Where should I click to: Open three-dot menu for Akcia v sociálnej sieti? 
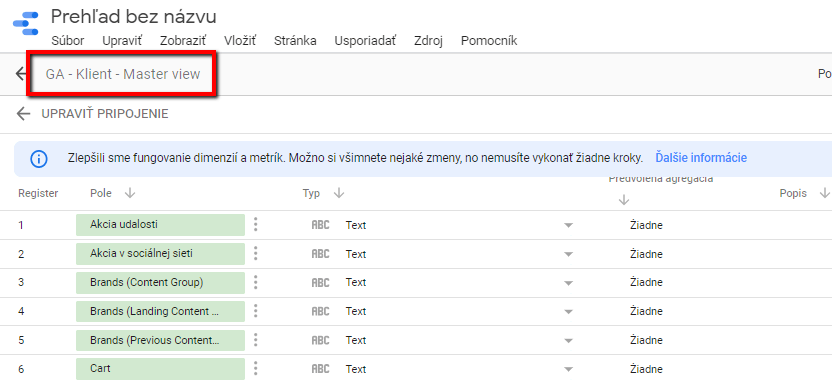click(x=256, y=254)
